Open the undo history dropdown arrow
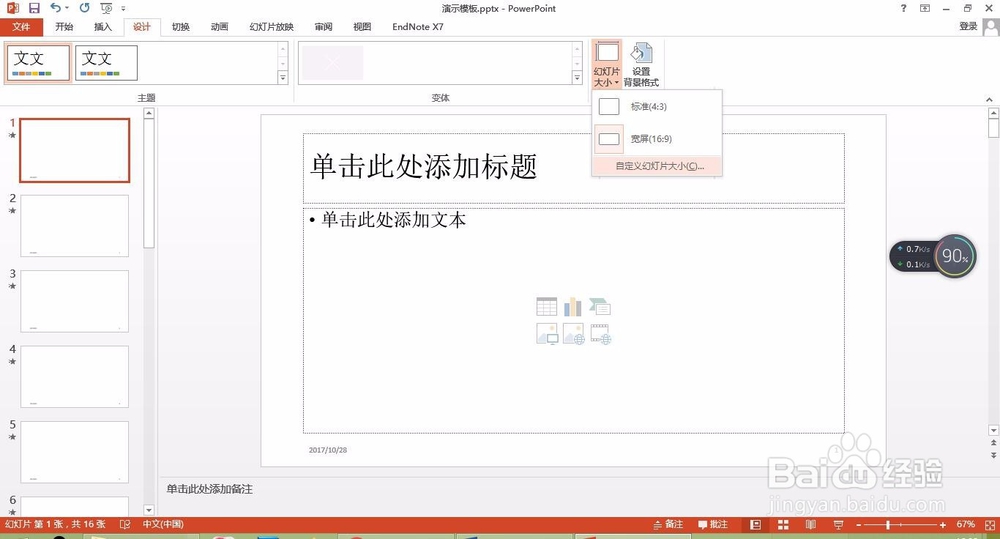Screen dimensions: 1000x539 click(66, 8)
